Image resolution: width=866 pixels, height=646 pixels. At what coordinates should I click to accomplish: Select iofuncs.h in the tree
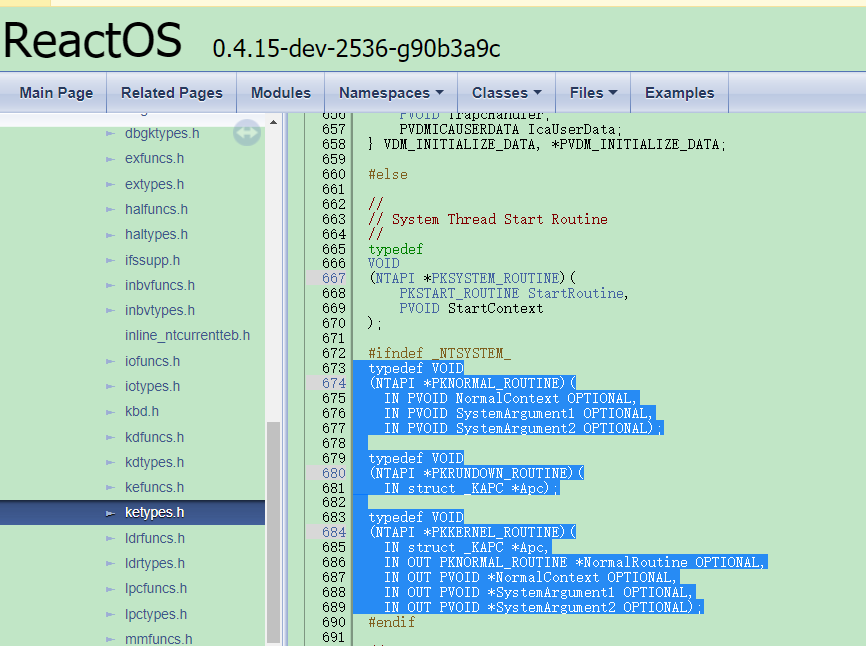(152, 361)
